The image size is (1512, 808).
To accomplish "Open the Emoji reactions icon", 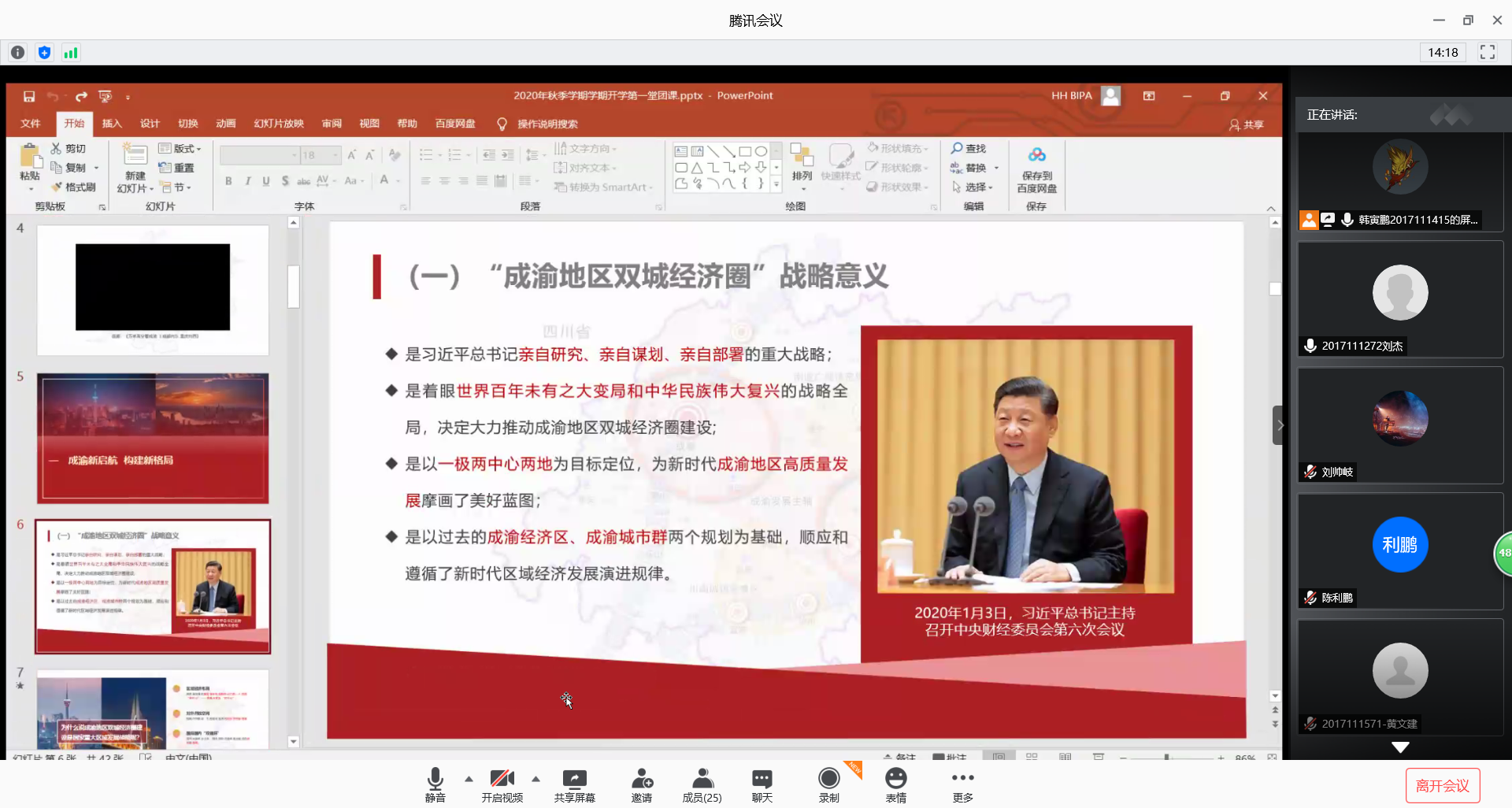I will tap(895, 784).
